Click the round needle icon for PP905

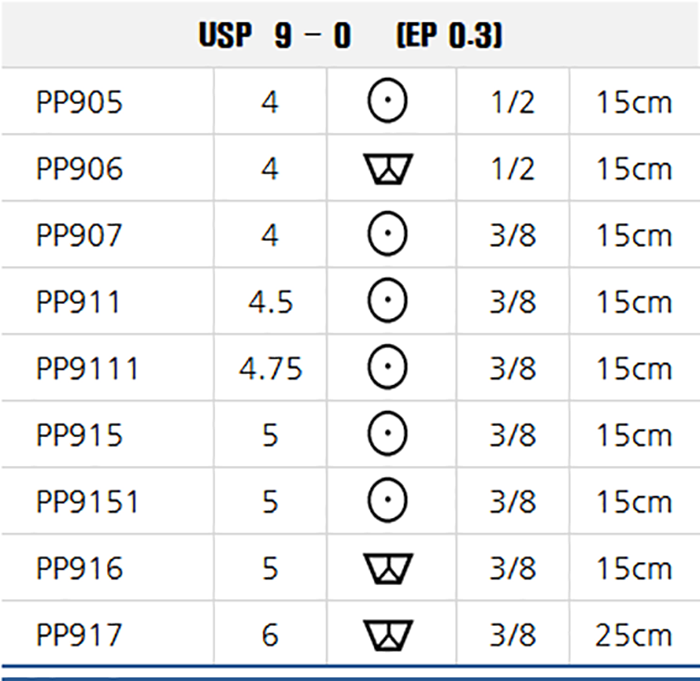tap(388, 100)
